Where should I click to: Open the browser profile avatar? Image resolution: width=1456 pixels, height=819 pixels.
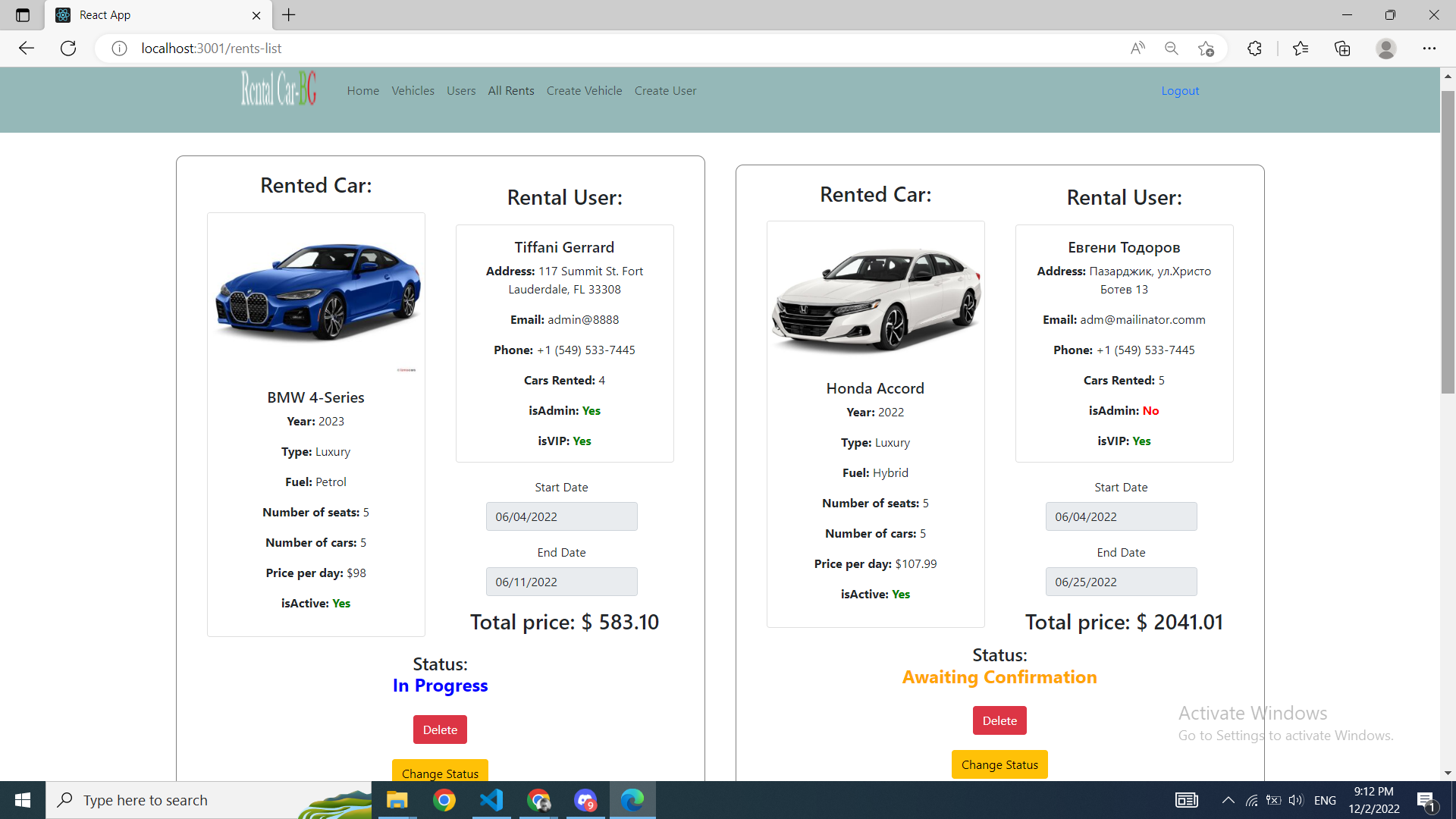(x=1385, y=48)
